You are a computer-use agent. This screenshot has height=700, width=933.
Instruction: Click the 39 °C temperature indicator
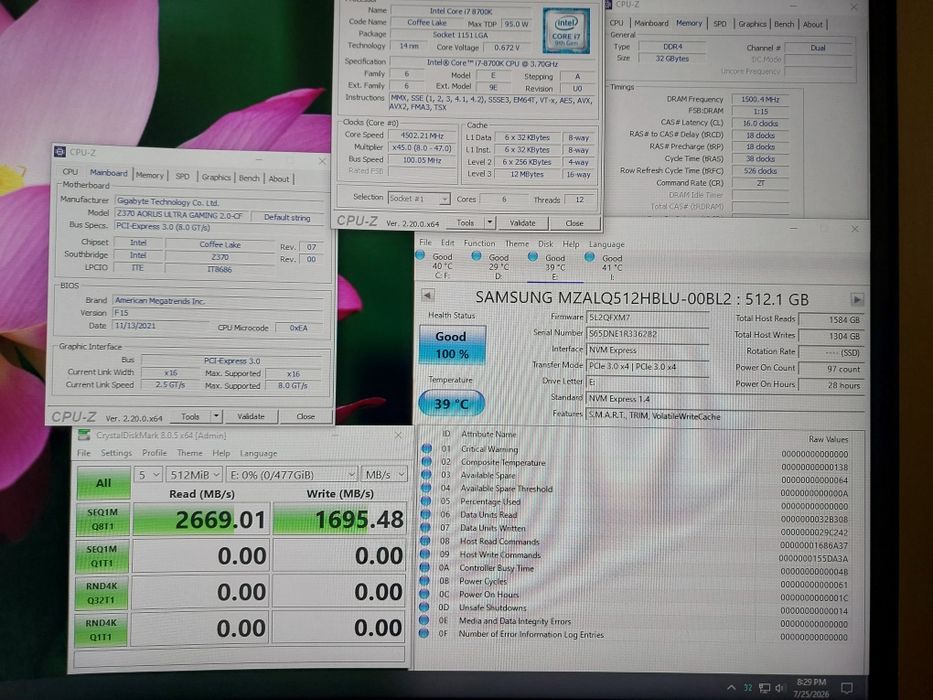click(452, 404)
